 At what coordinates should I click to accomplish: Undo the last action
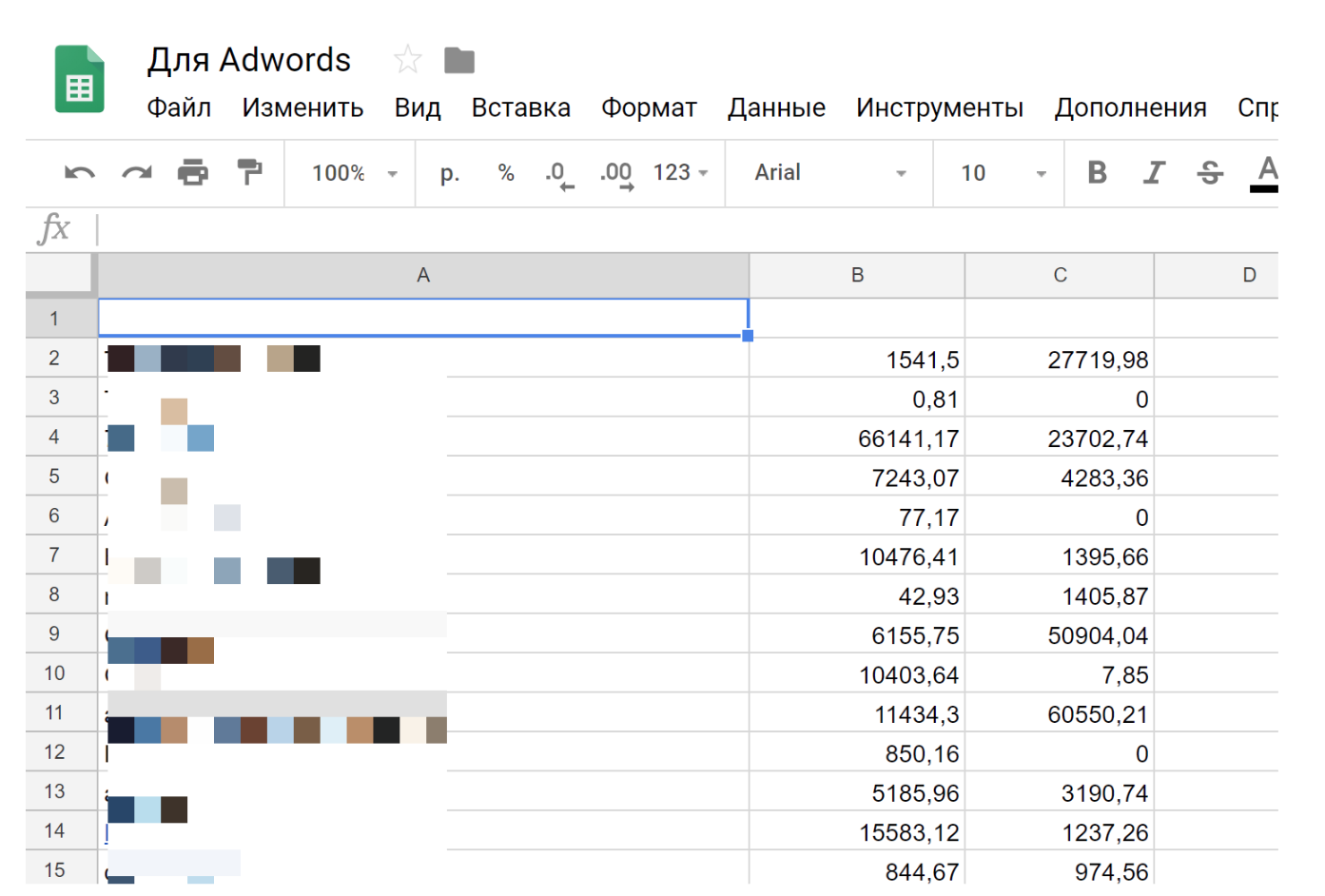(x=80, y=173)
